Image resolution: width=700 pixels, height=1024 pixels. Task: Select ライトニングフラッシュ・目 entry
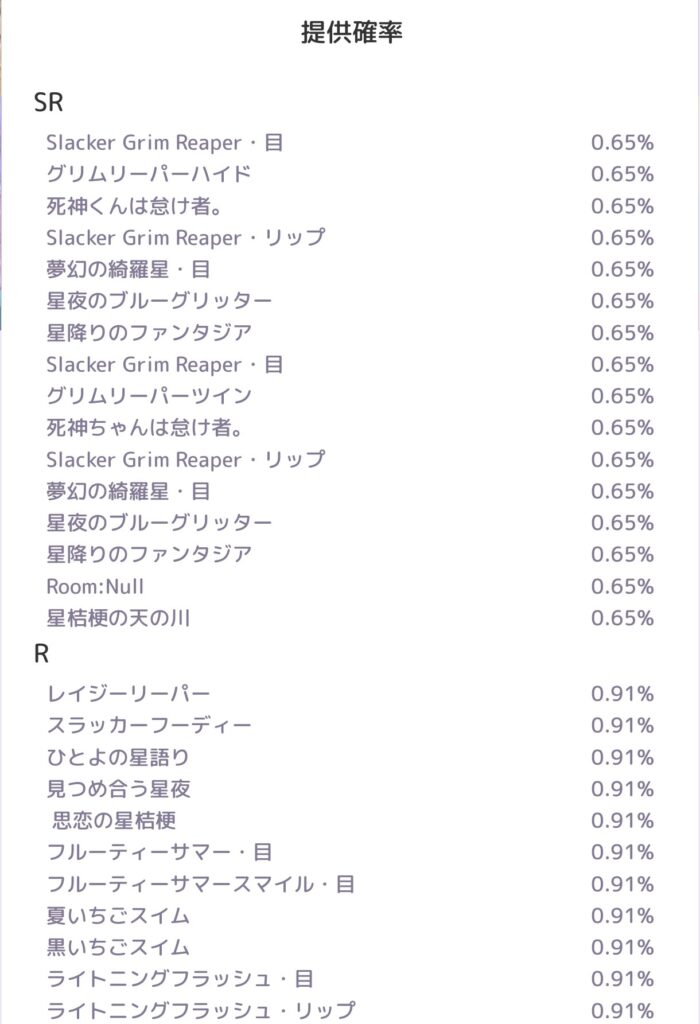[x=350, y=979]
